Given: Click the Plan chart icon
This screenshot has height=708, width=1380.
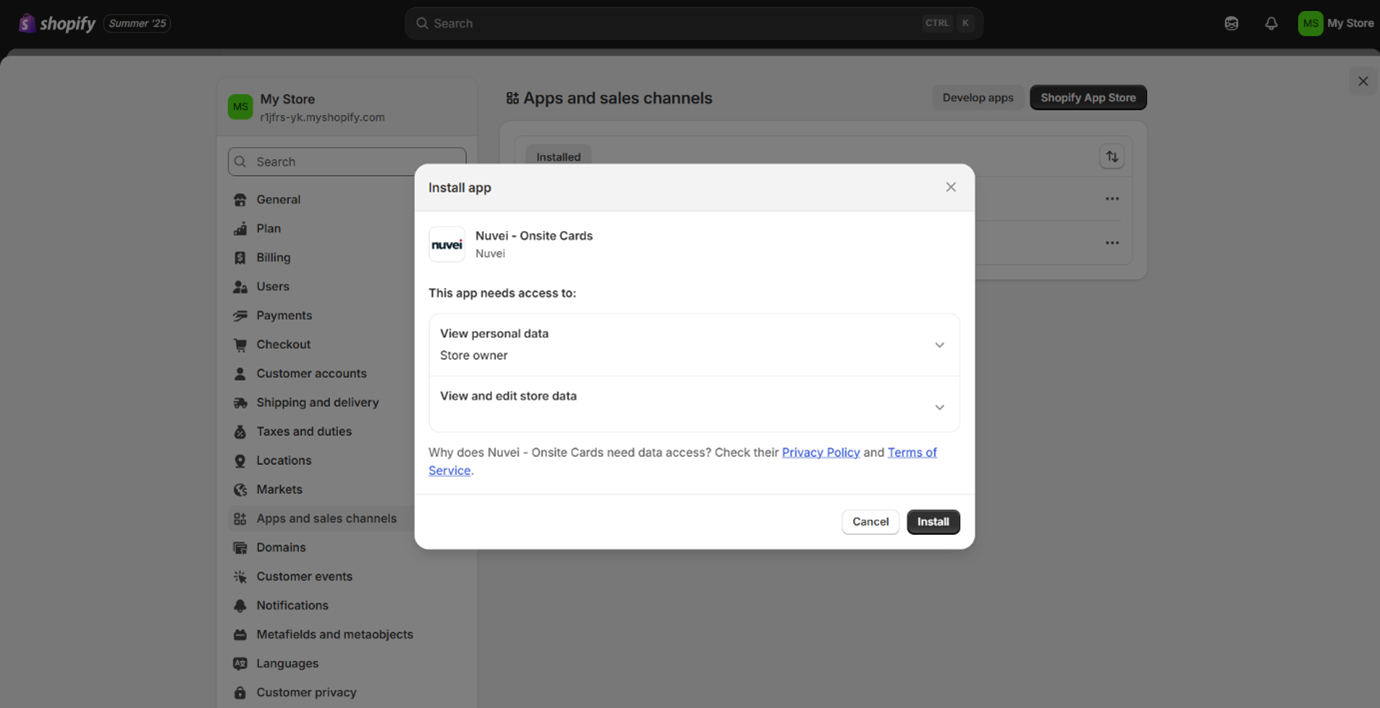Looking at the screenshot, I should (x=240, y=229).
